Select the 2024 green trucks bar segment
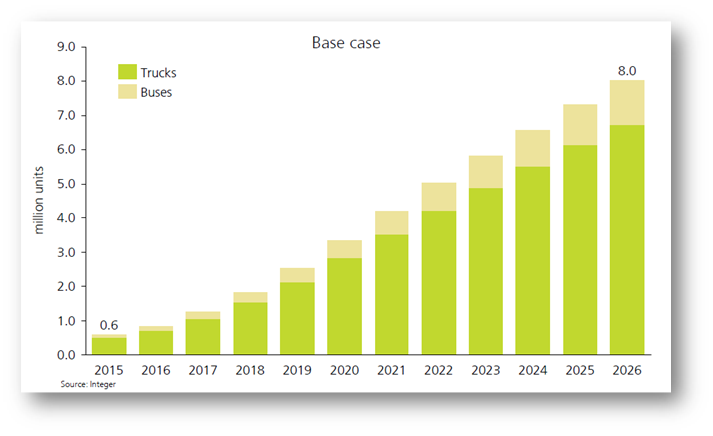This screenshot has height=436, width=713. 532,261
